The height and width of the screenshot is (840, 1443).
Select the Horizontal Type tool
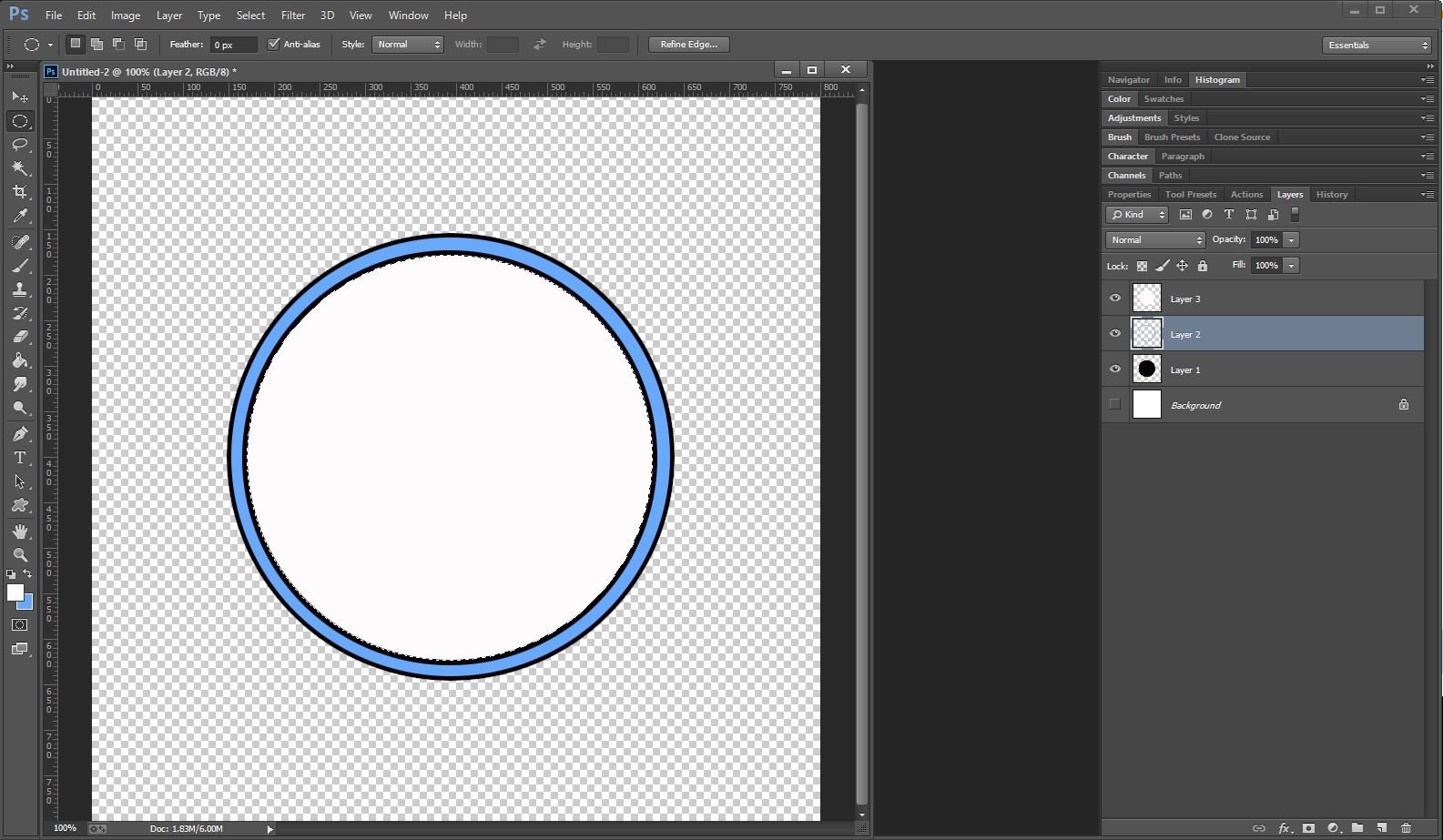click(x=20, y=458)
